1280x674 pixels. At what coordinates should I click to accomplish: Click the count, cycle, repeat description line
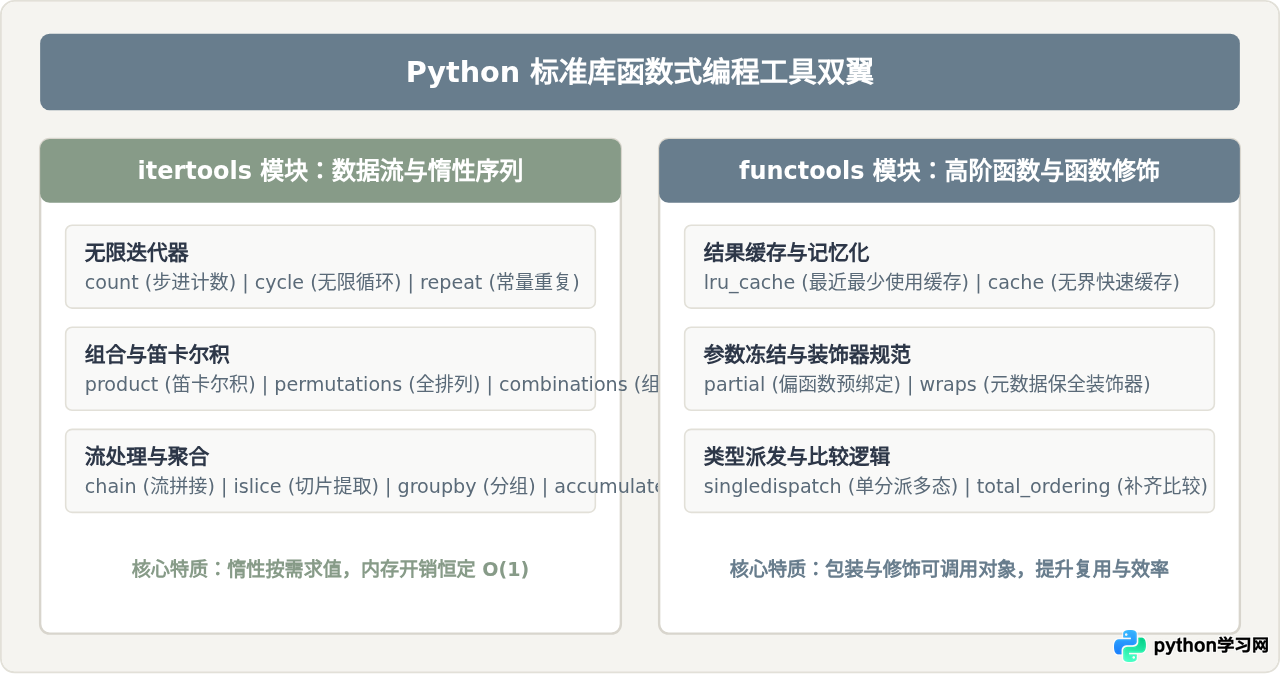point(332,282)
